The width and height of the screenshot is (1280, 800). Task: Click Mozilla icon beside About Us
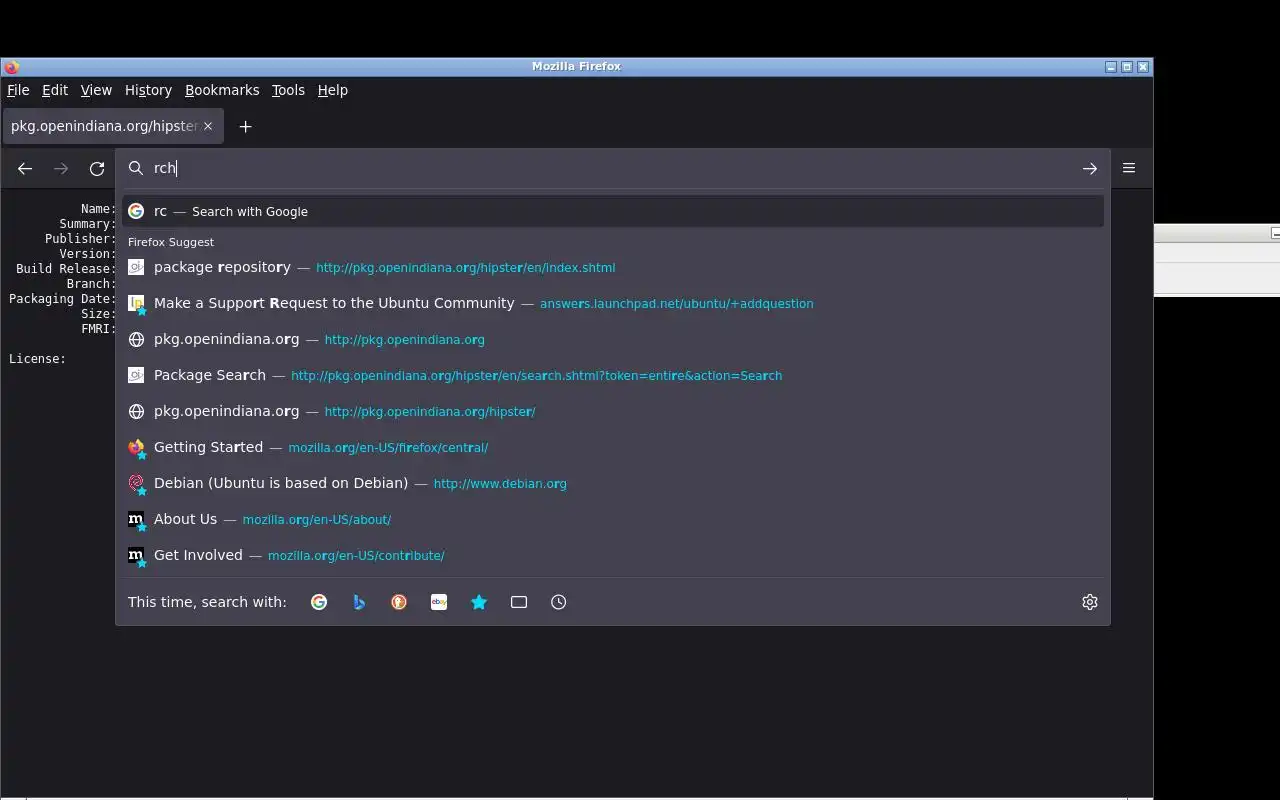click(137, 520)
